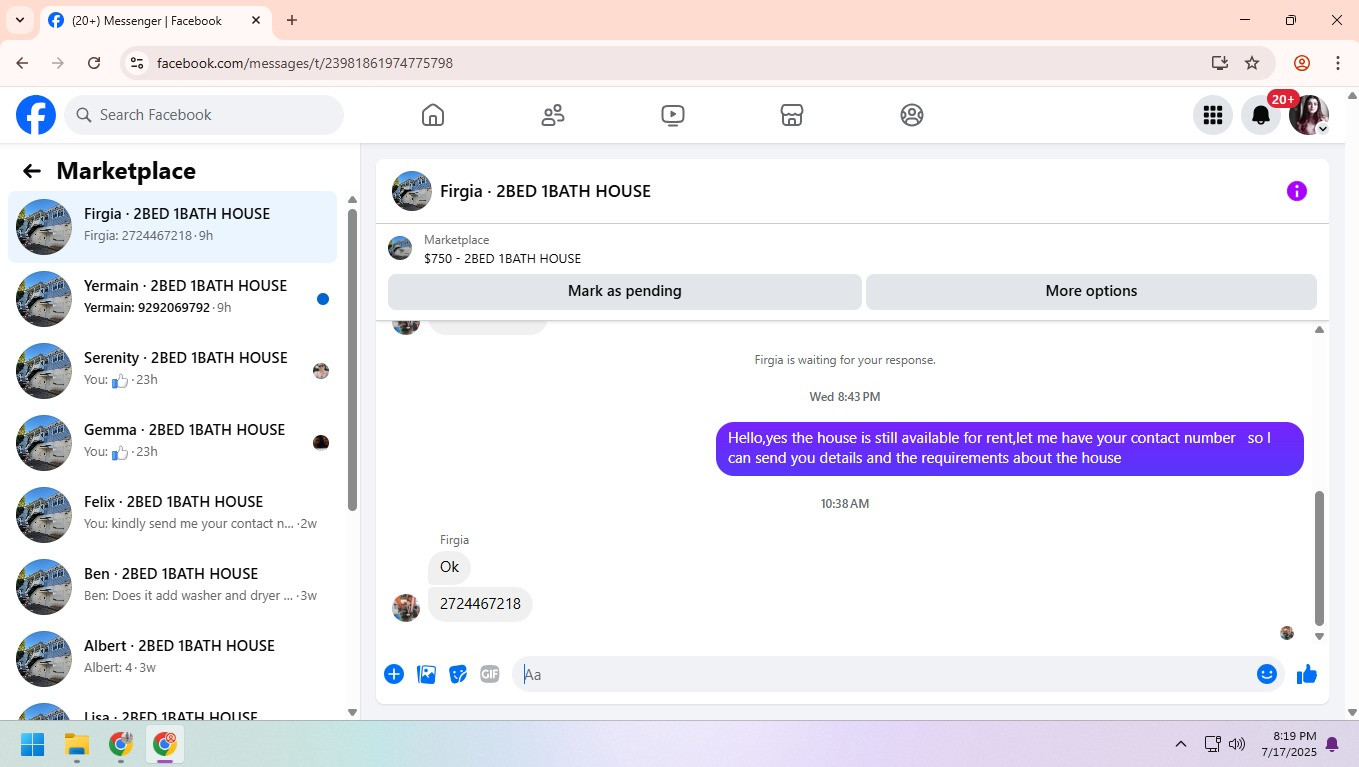The image size is (1359, 767).
Task: Bookmark this page with the star icon
Action: pyautogui.click(x=1252, y=63)
